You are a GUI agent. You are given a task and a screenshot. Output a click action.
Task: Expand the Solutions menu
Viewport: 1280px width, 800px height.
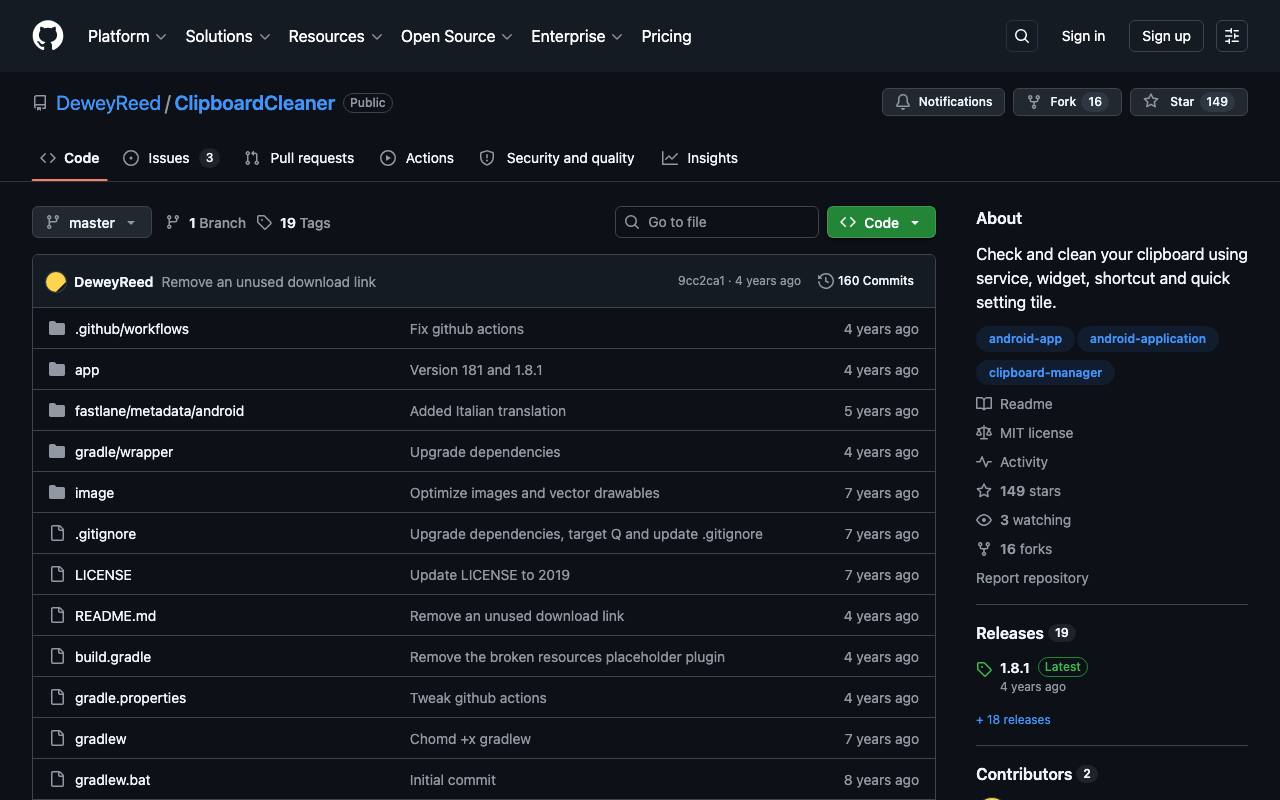tap(228, 36)
